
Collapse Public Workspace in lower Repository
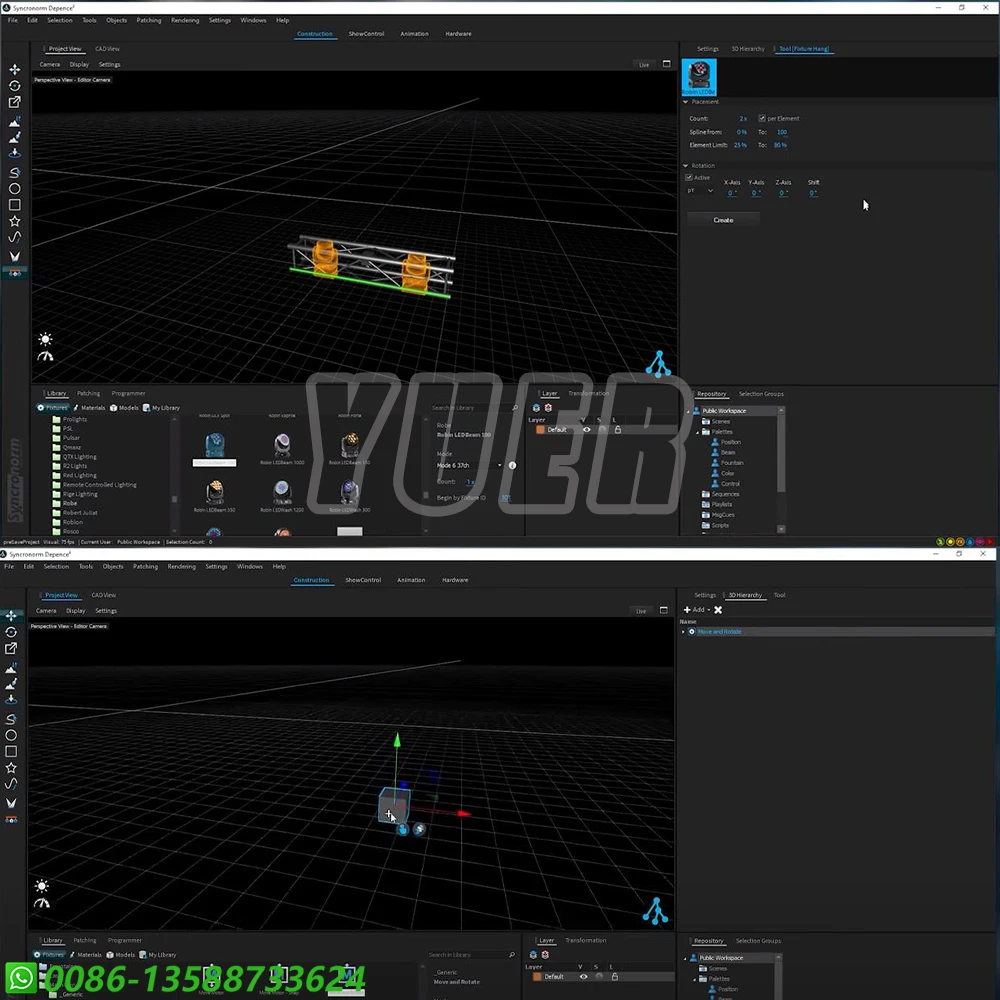[686, 959]
